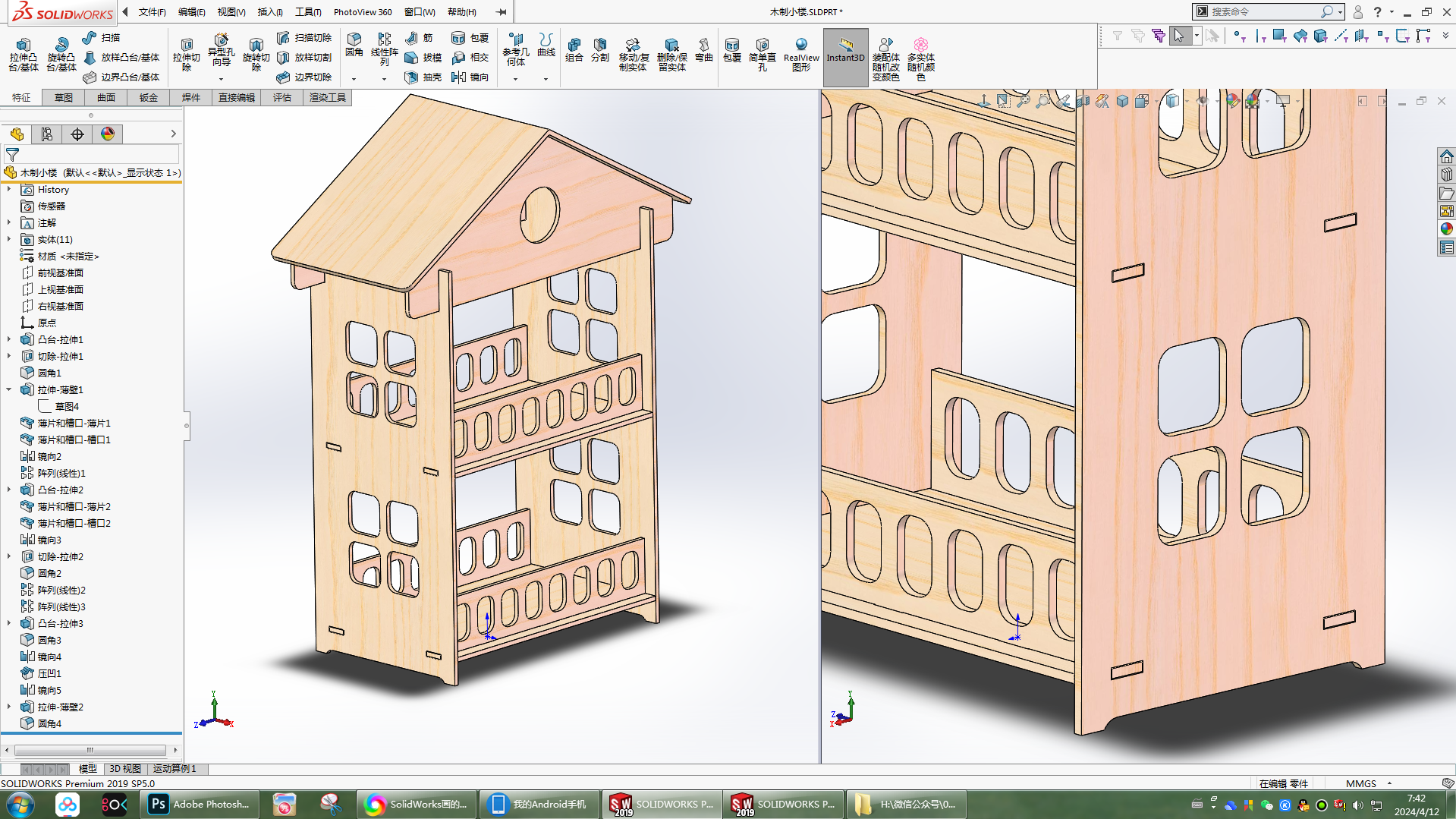Select the 分割 split tool
The width and height of the screenshot is (1456, 819).
coord(600,50)
